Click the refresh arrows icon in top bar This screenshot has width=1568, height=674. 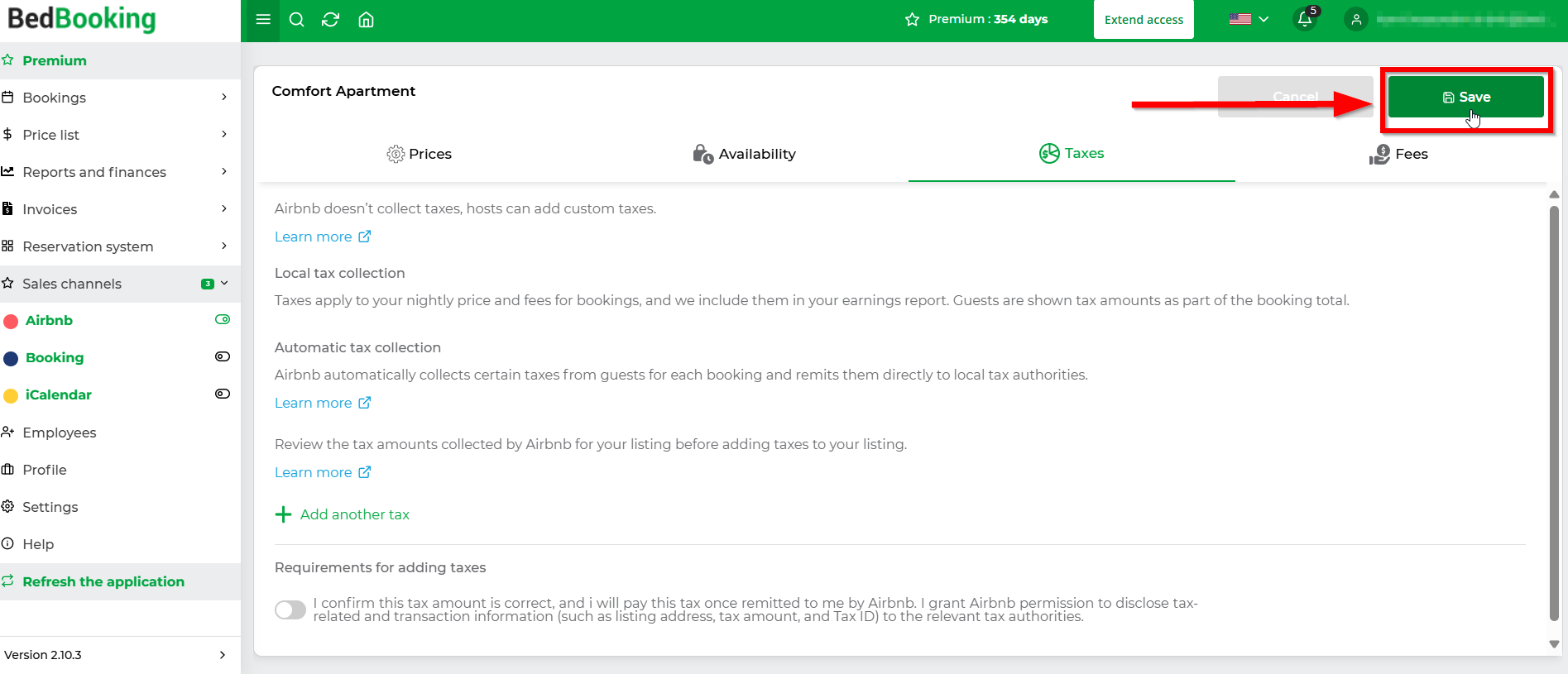[x=331, y=19]
